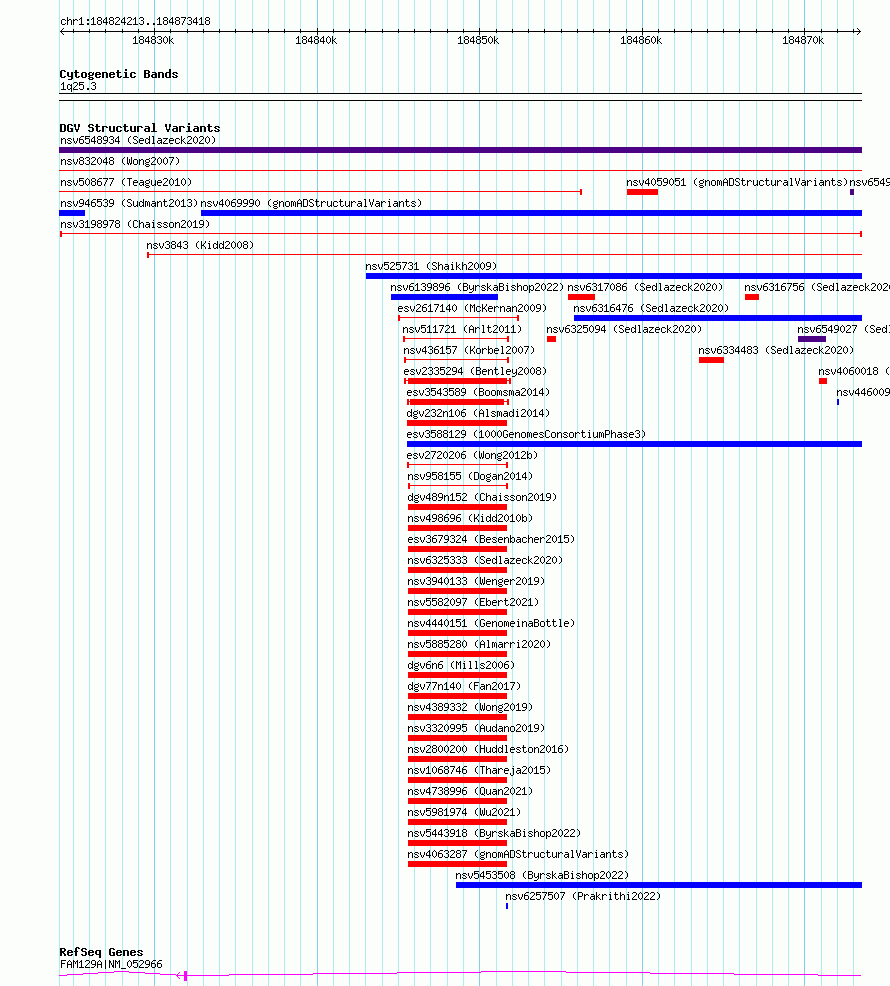This screenshot has height=986, width=890.
Task: Click nsv4738996 (Quan2021) label
Action: click(x=470, y=792)
